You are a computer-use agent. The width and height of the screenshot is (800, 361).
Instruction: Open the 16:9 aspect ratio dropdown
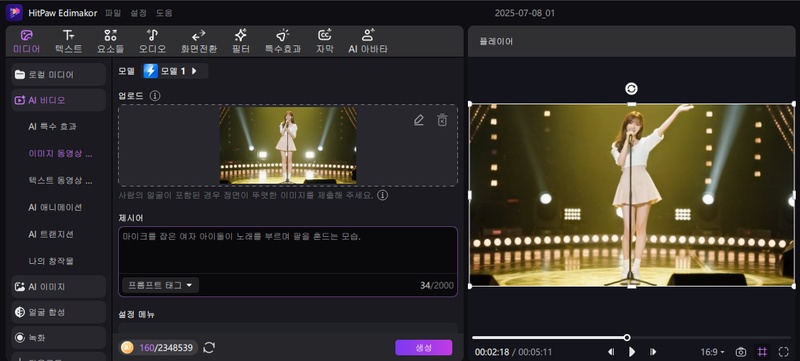coord(712,352)
